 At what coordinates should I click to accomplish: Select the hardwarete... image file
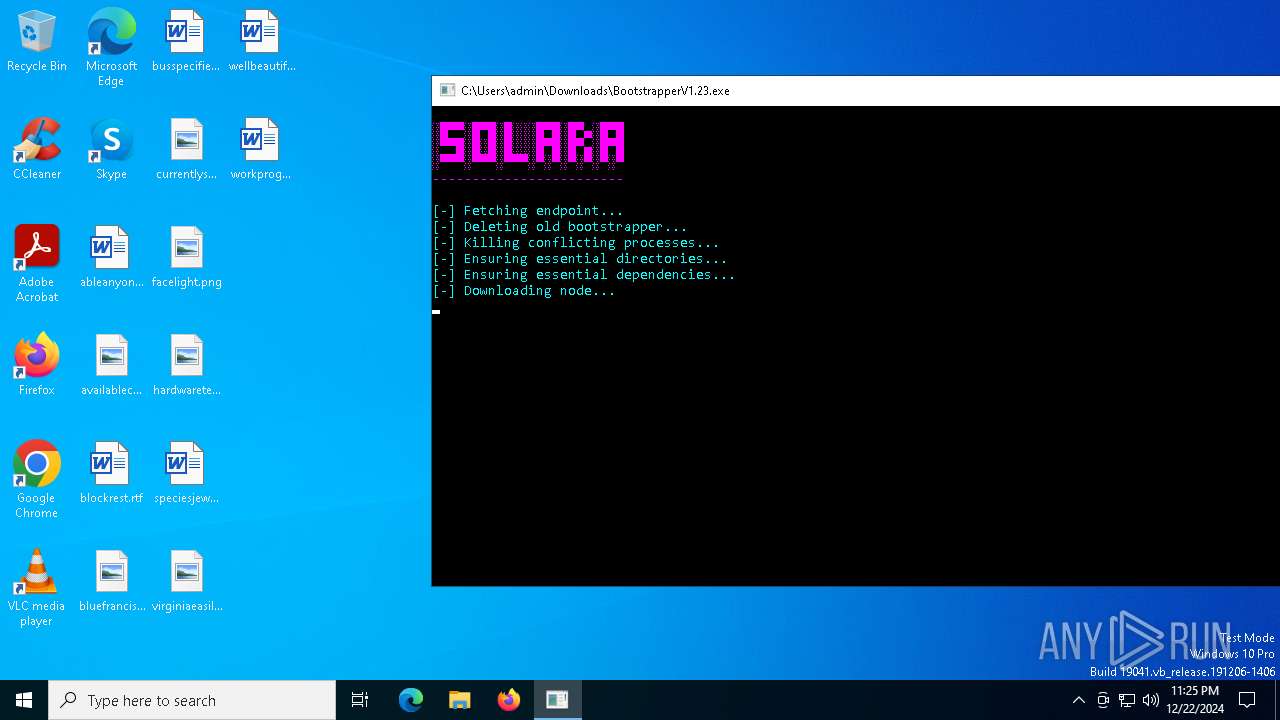186,366
